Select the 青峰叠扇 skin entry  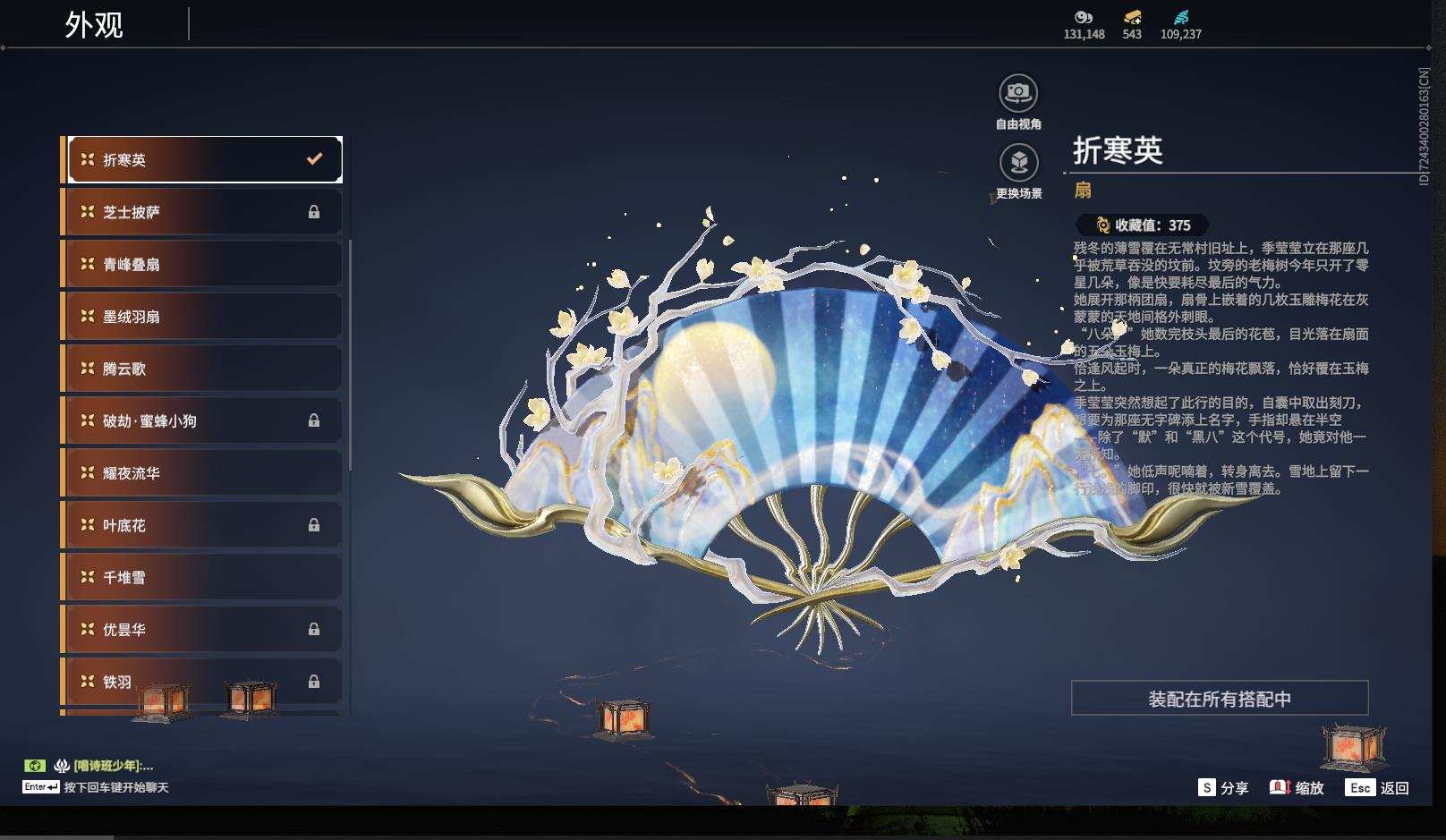(205, 264)
